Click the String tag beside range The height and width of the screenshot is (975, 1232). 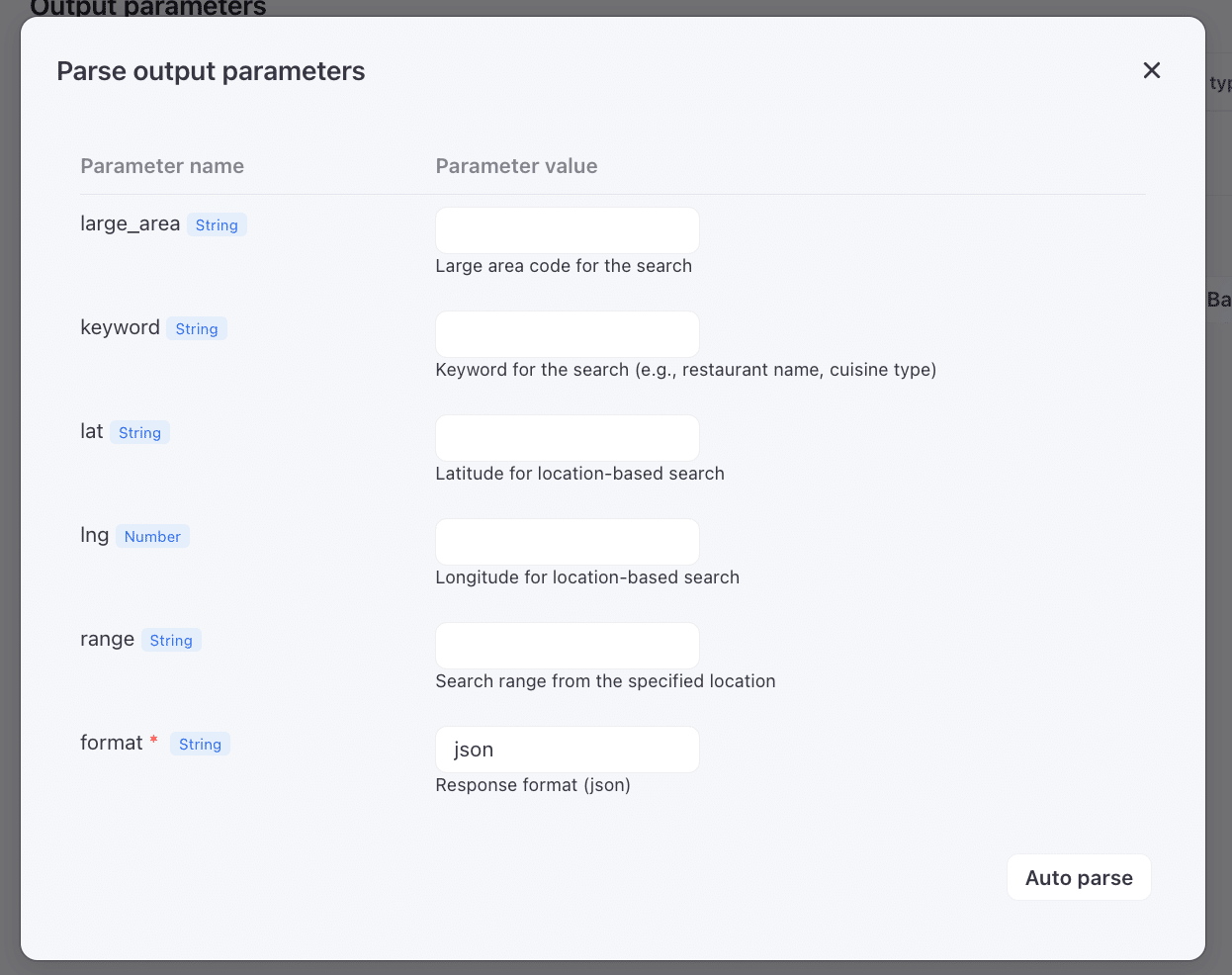(x=171, y=641)
